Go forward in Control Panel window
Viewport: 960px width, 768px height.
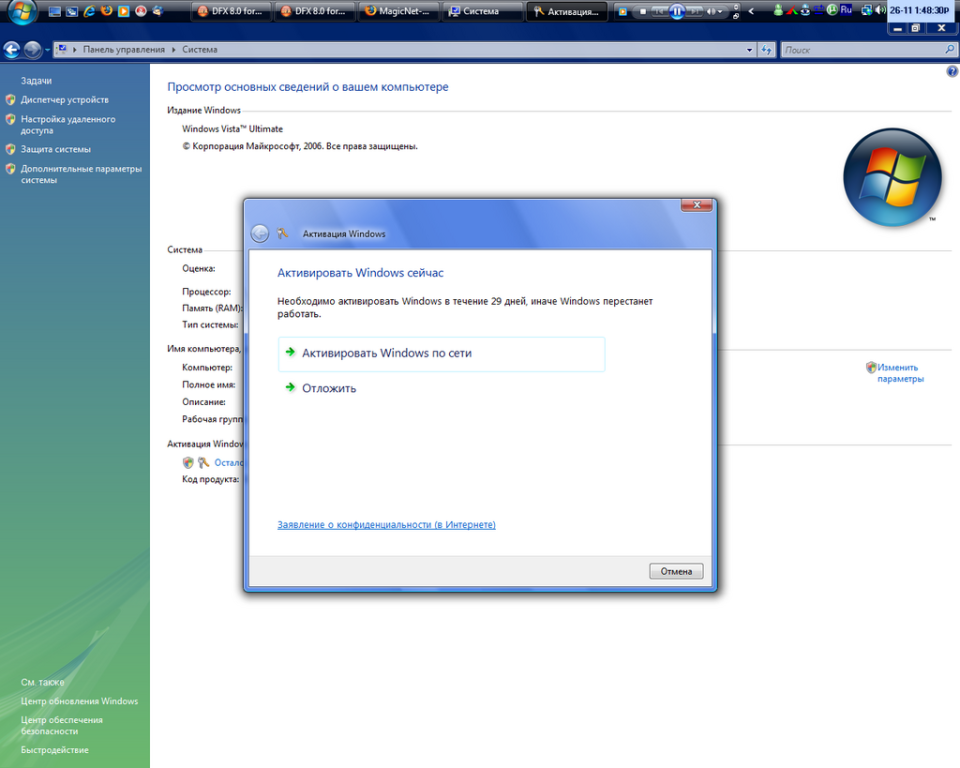point(32,50)
